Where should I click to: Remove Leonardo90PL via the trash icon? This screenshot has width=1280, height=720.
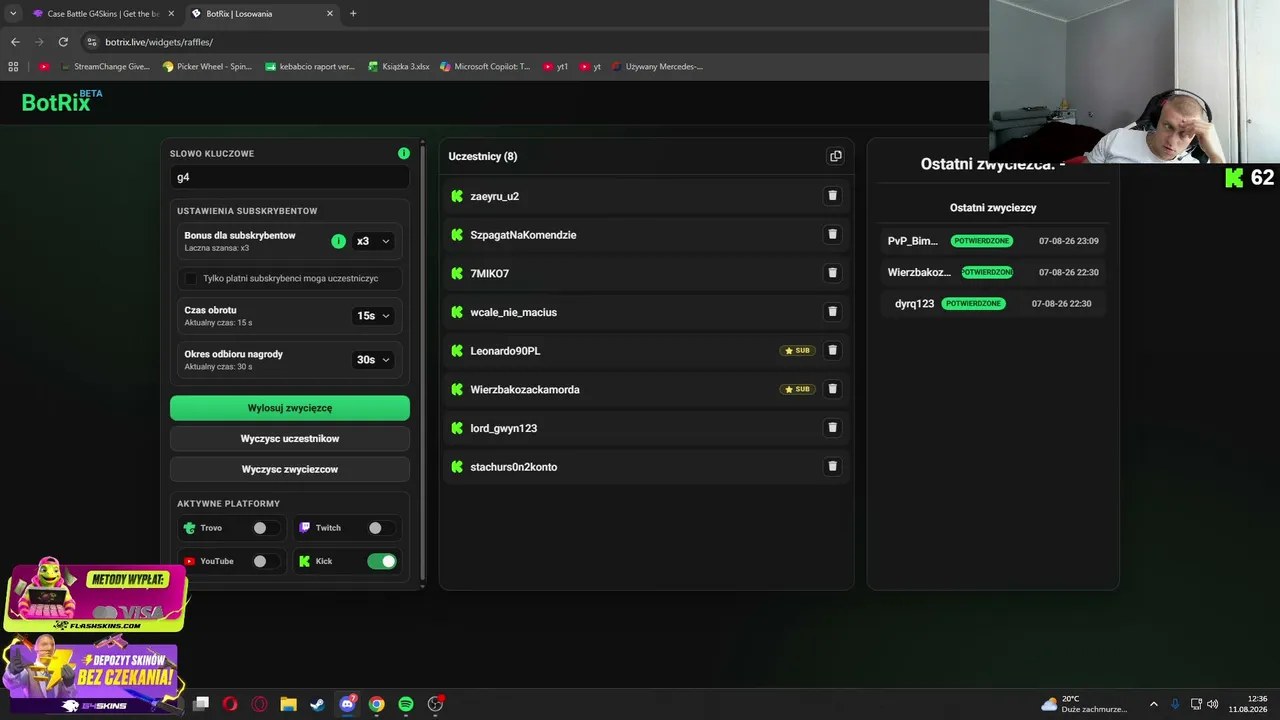click(832, 350)
